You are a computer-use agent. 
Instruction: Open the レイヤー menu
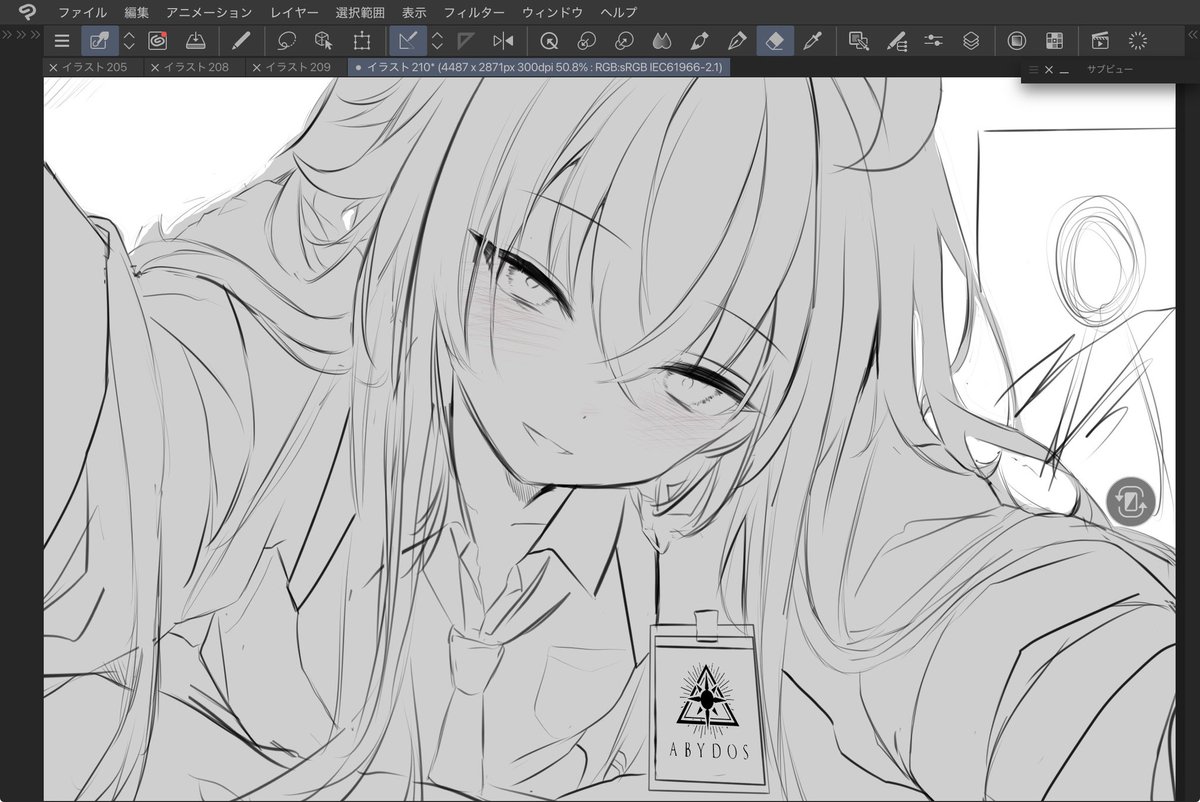[294, 13]
